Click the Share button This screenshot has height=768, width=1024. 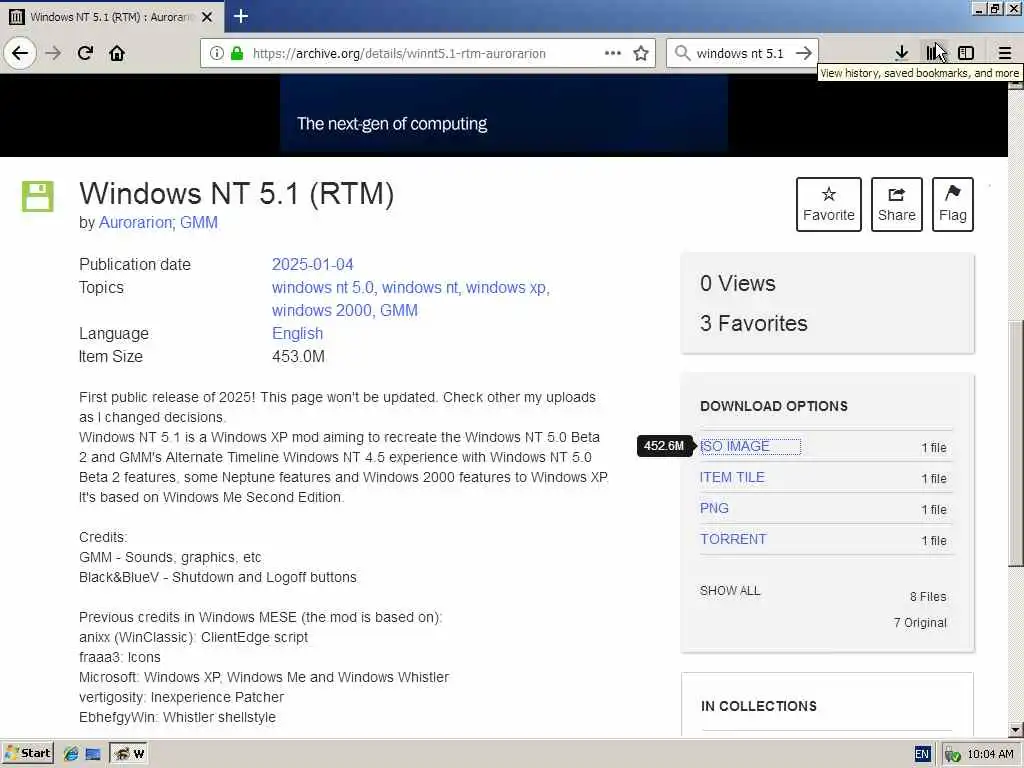coord(897,204)
